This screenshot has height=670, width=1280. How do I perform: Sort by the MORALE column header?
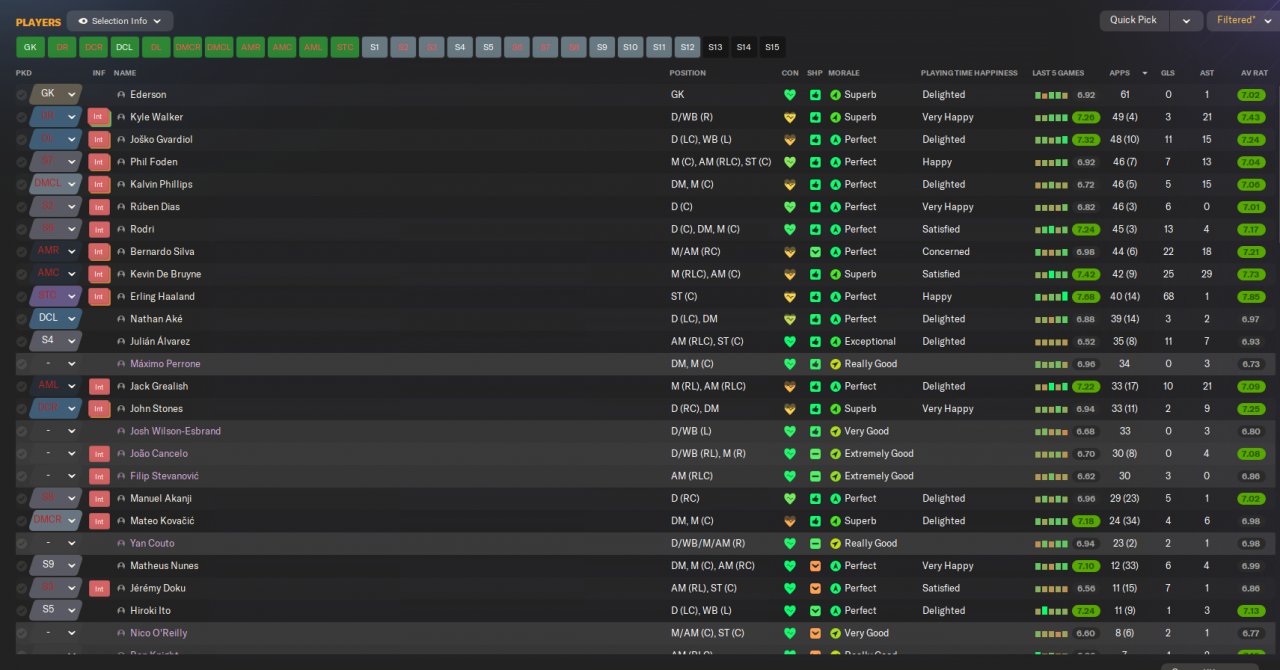point(844,73)
